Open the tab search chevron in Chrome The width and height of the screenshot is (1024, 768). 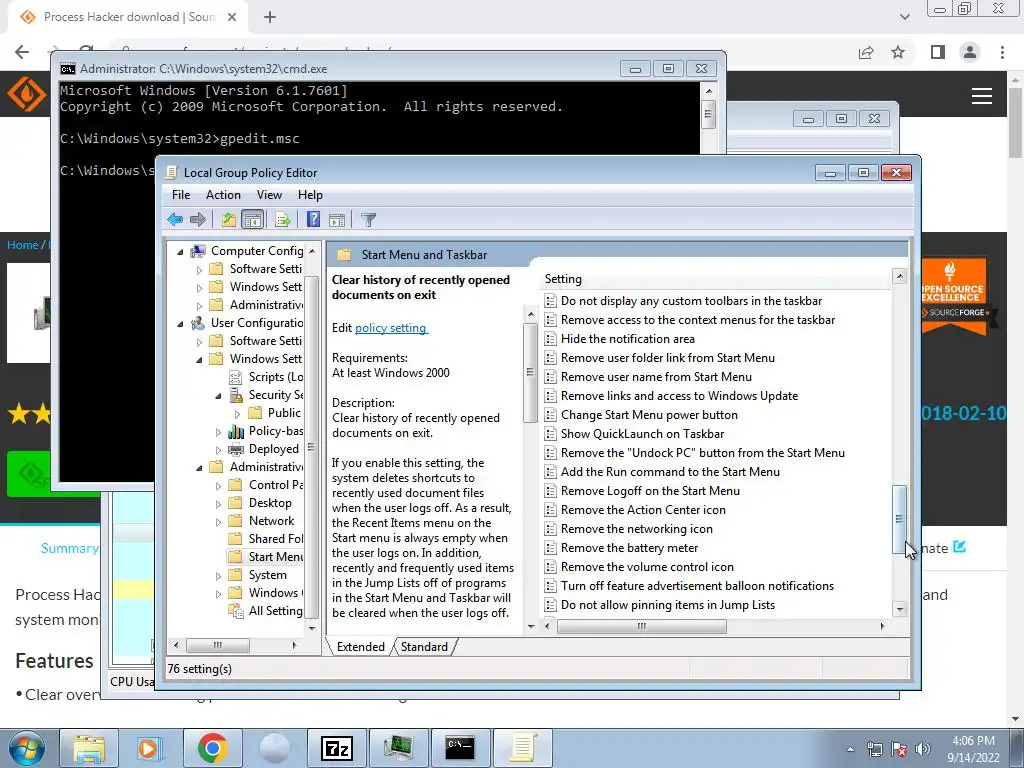904,17
